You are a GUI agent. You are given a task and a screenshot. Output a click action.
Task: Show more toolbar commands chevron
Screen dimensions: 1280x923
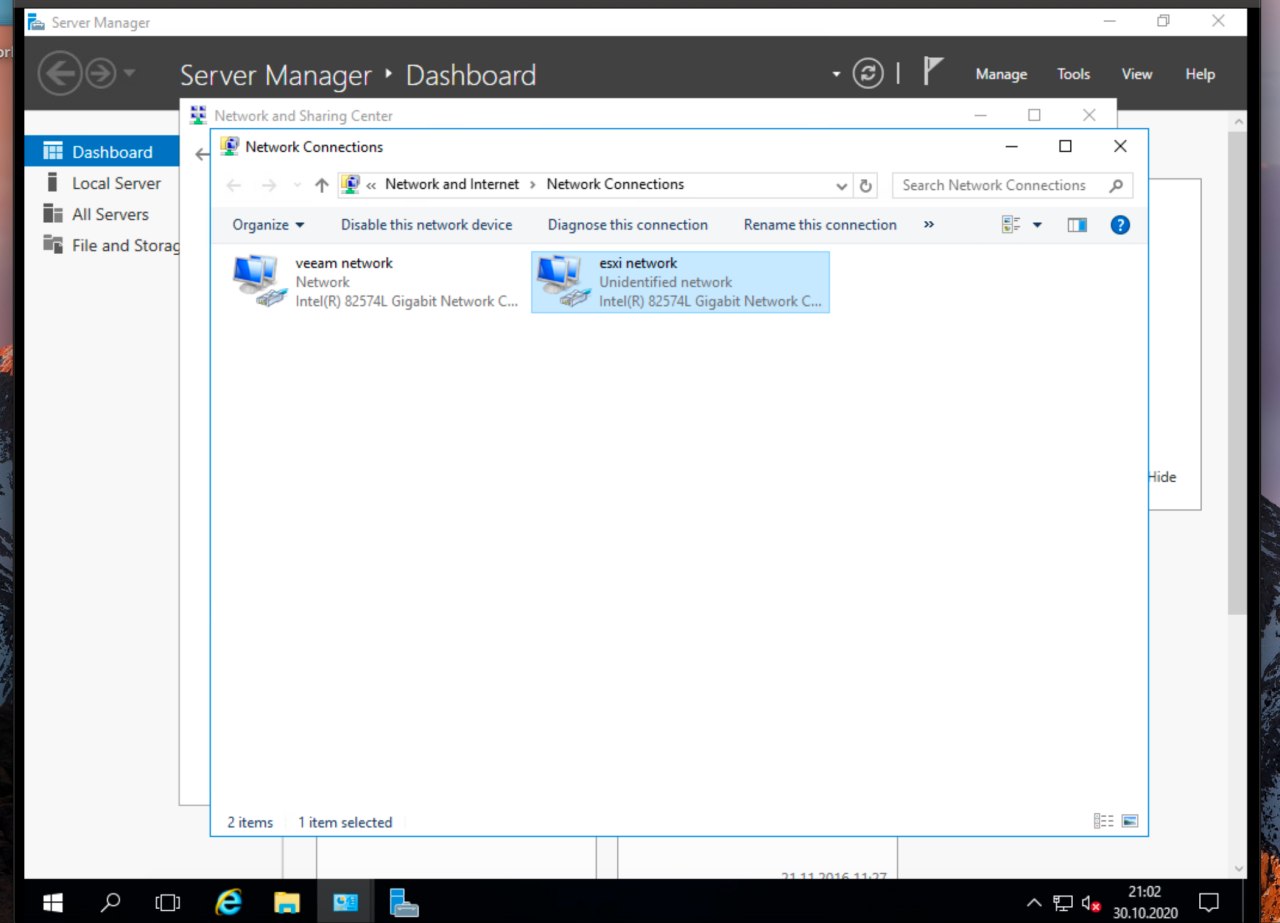pos(929,225)
